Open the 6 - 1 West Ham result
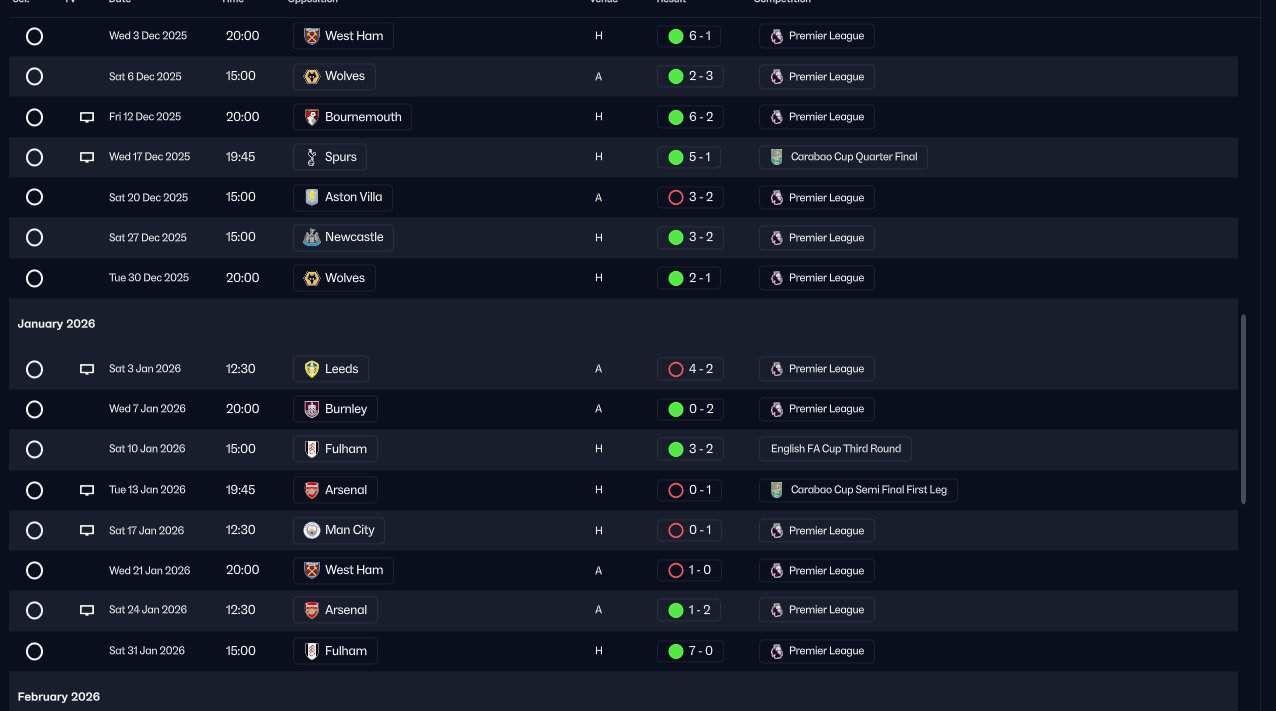 coord(689,36)
